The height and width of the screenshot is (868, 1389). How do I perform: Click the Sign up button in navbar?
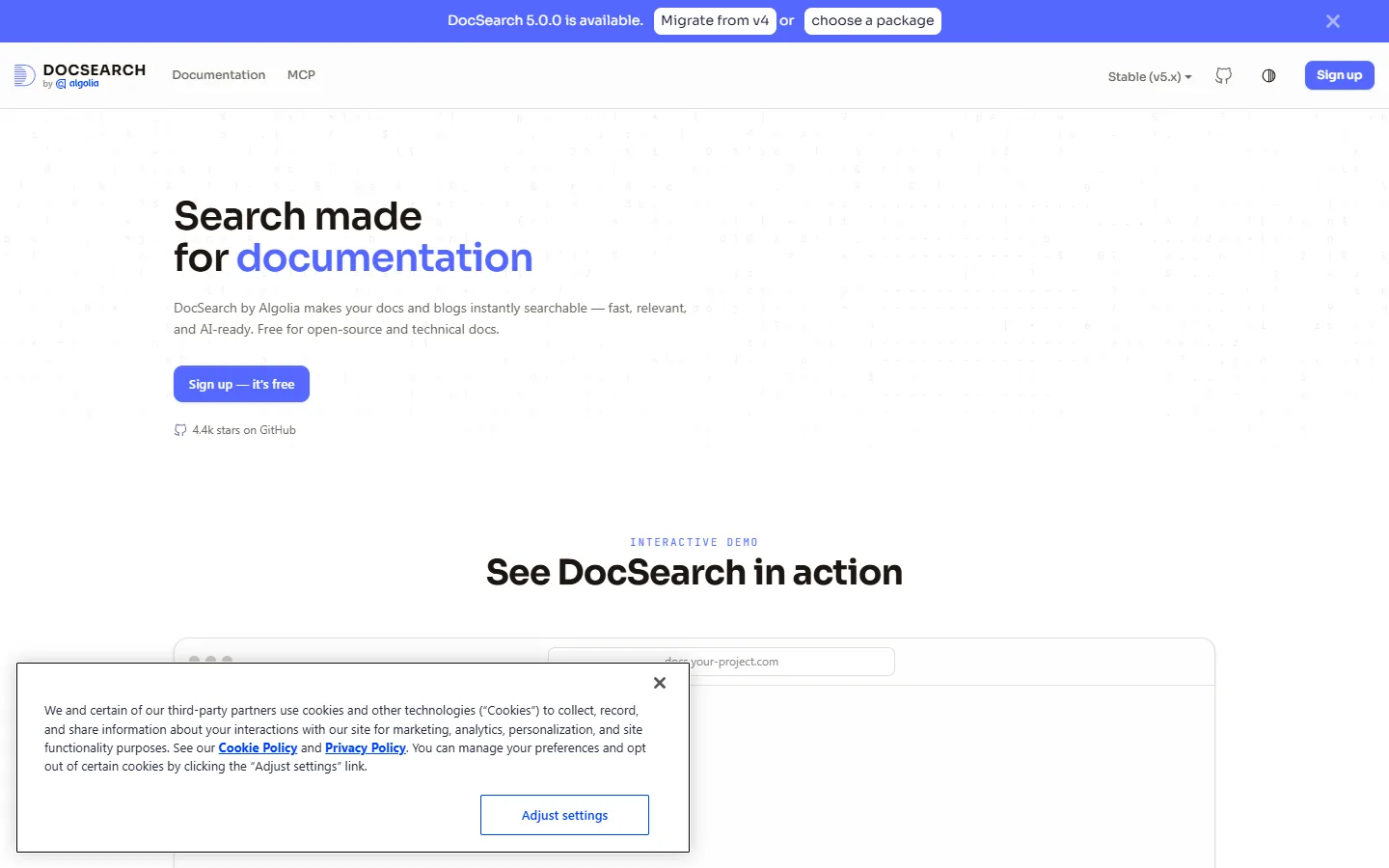(1339, 75)
